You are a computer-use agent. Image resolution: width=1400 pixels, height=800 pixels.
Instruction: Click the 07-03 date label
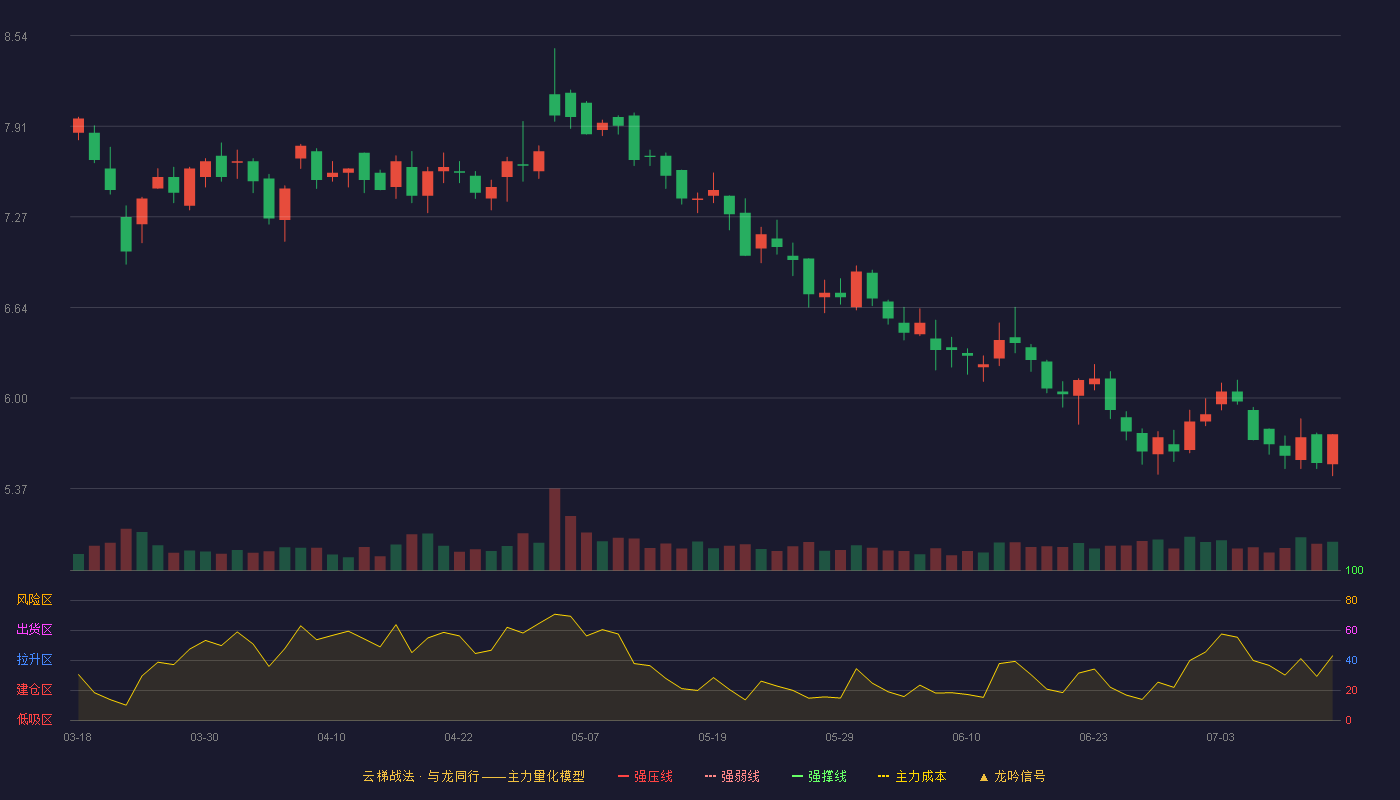pos(1220,737)
